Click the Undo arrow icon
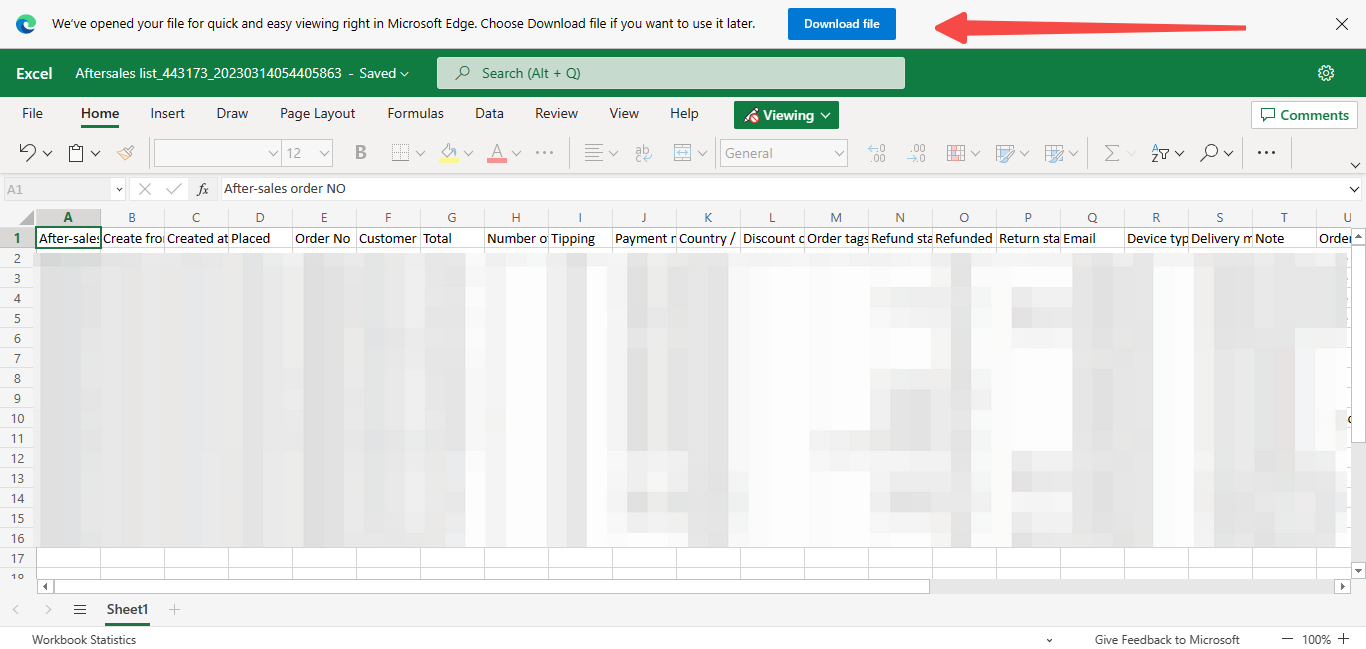1366x649 pixels. click(27, 153)
